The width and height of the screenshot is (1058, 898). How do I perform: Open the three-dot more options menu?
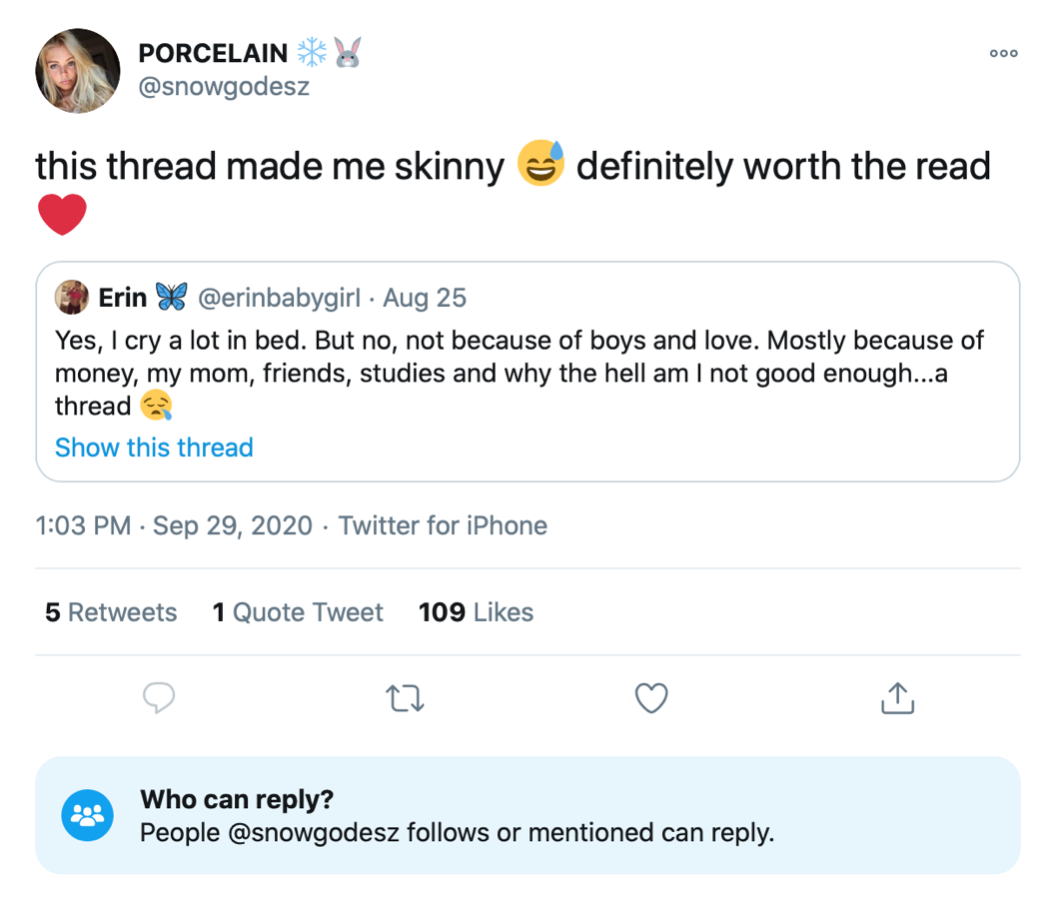tap(1003, 53)
